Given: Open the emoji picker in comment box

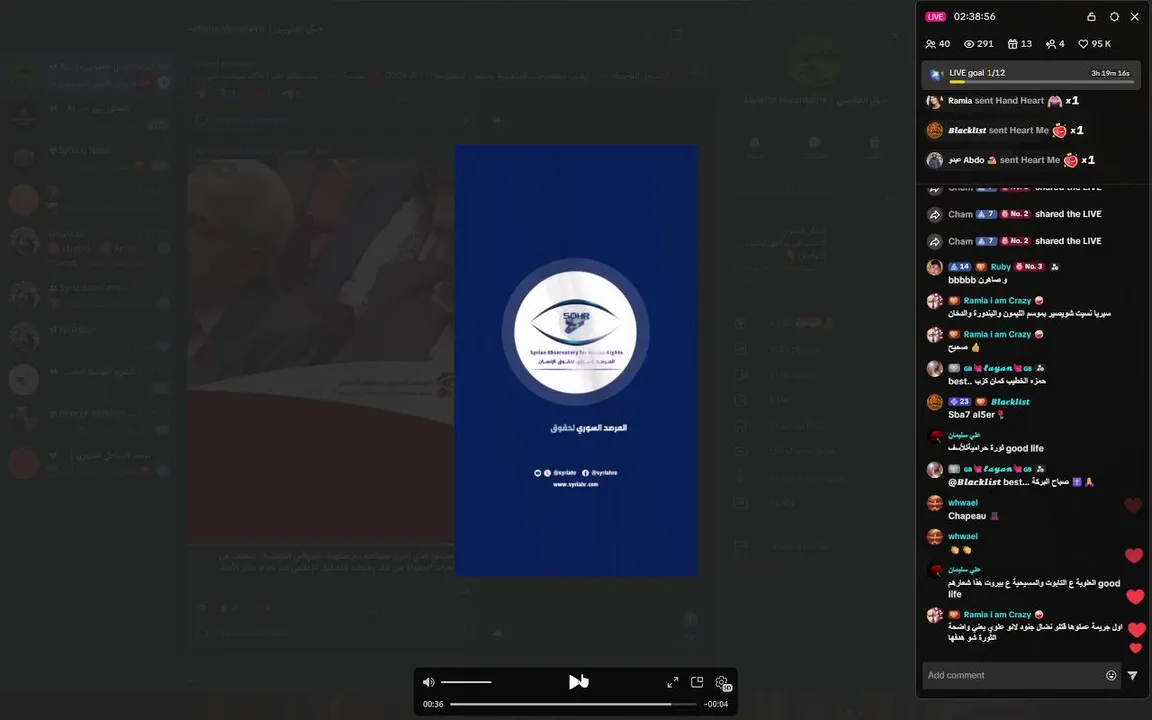Looking at the screenshot, I should coord(1111,675).
